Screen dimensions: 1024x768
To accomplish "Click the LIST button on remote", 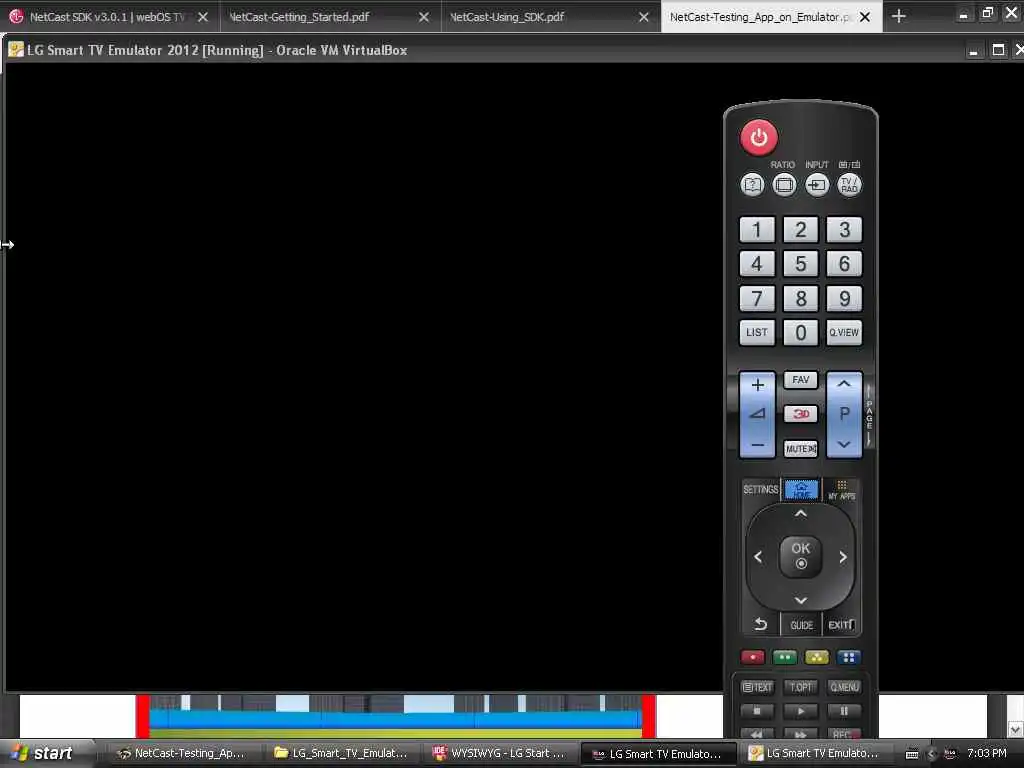I will (757, 332).
